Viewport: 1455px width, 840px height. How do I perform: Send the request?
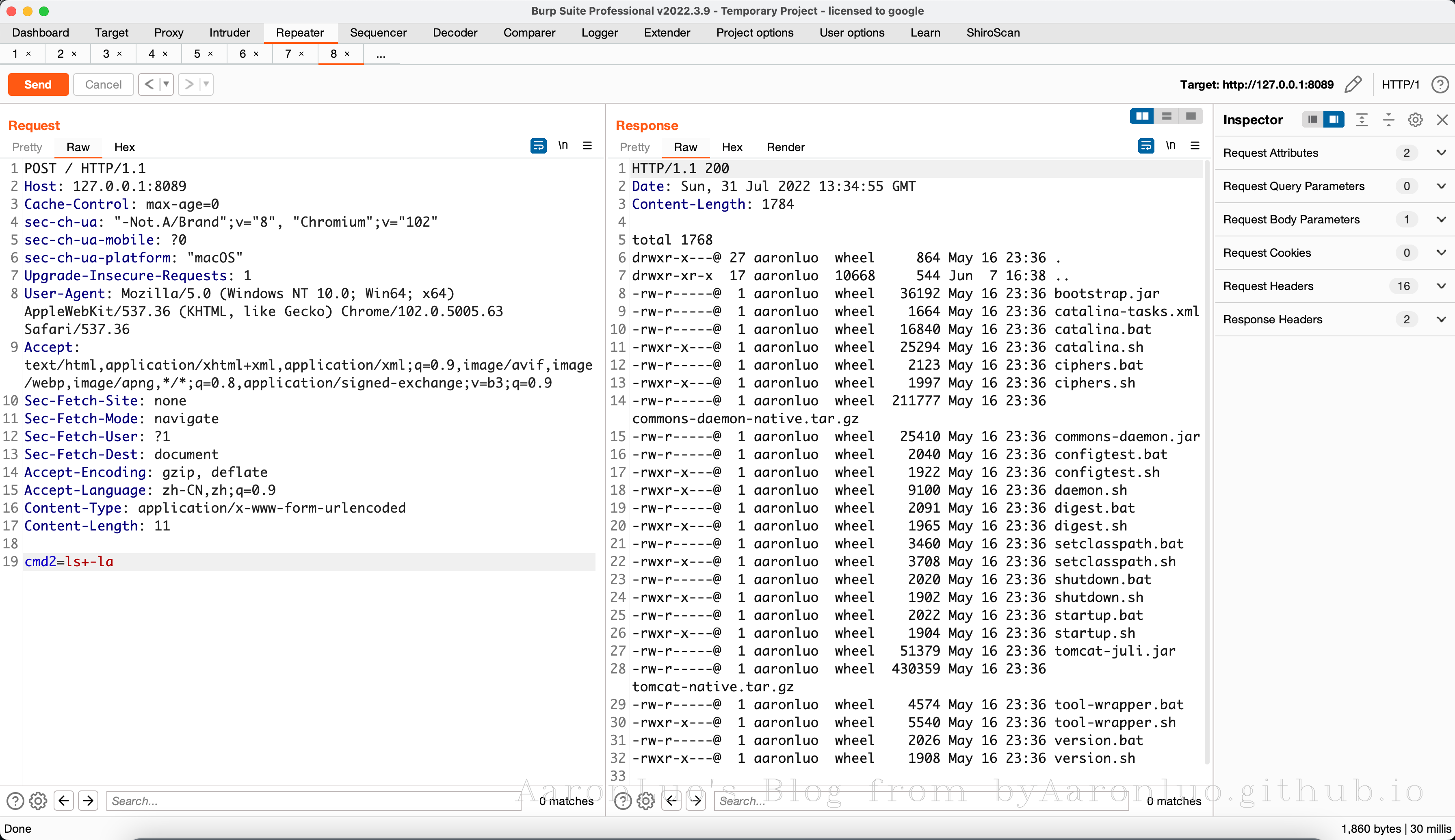point(38,84)
